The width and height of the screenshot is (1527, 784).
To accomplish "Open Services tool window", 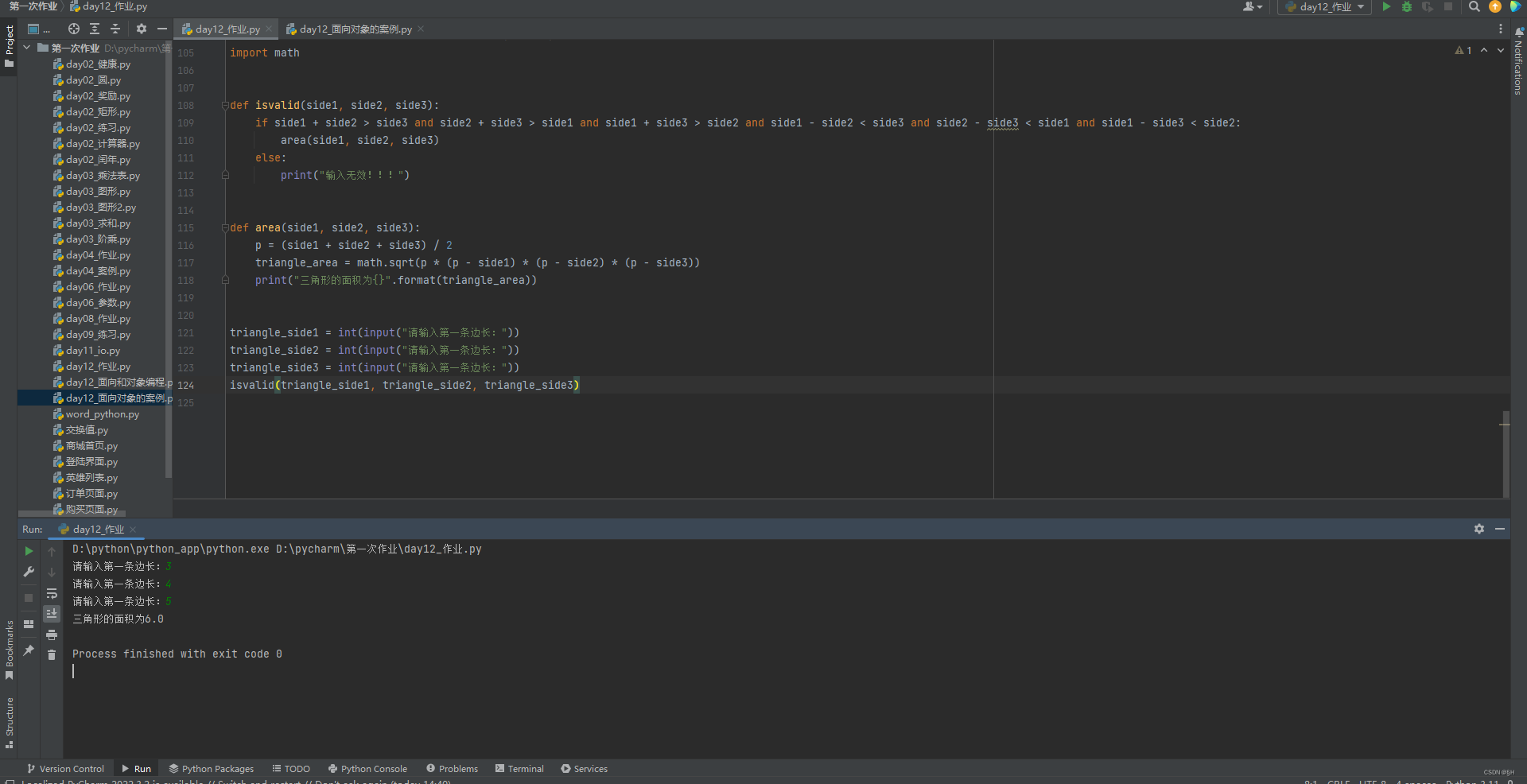I will pos(584,769).
